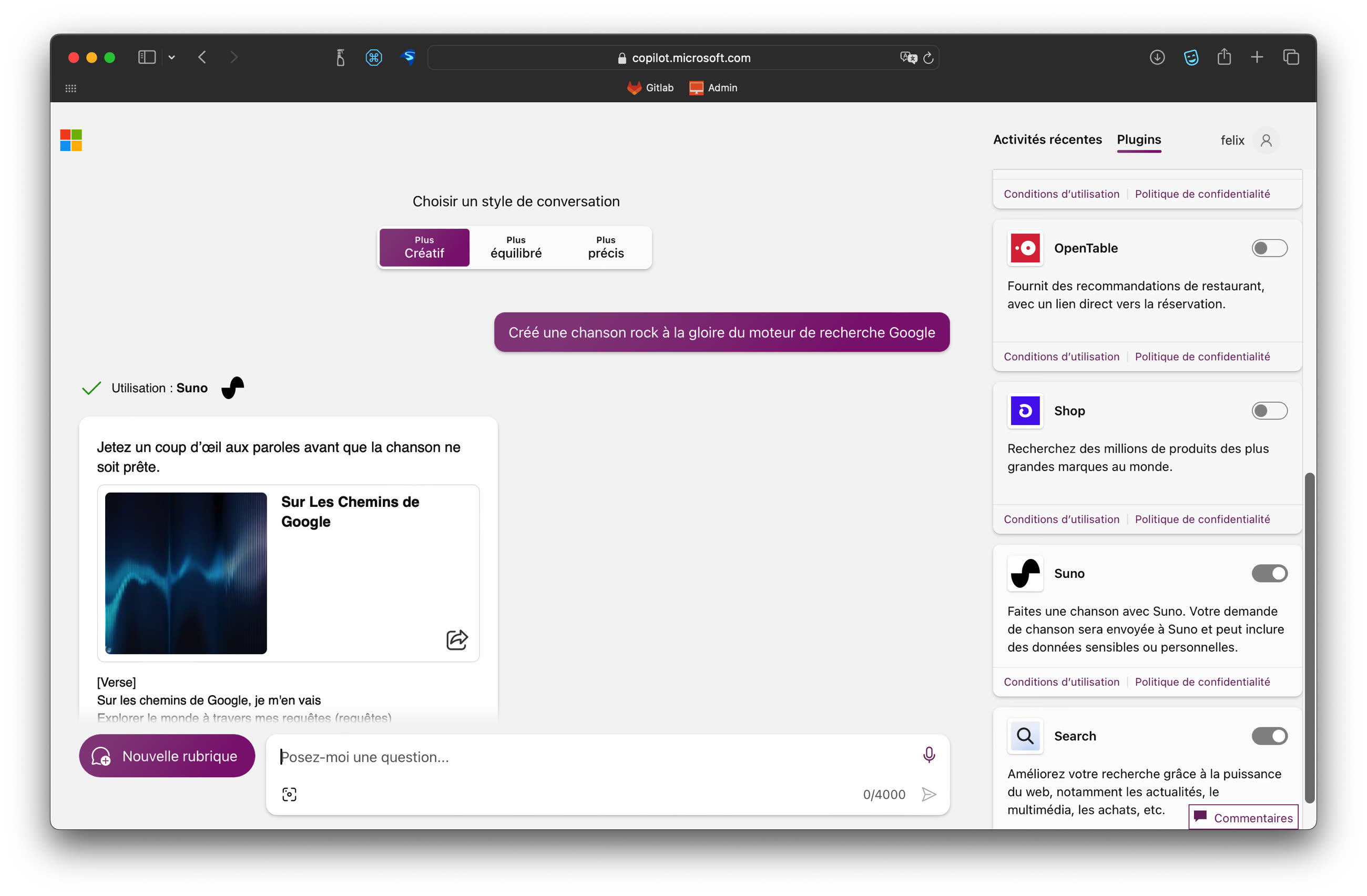The height and width of the screenshot is (896, 1367).
Task: Open the Safari share icon
Action: [x=1224, y=57]
